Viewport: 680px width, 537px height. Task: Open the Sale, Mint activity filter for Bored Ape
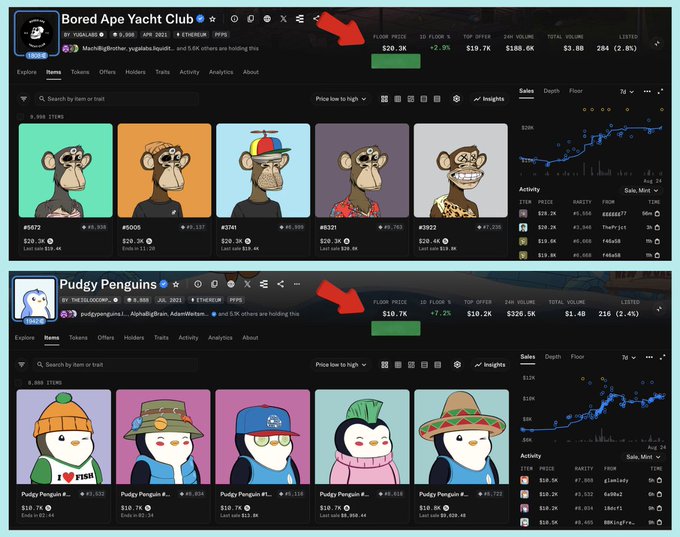[x=641, y=190]
